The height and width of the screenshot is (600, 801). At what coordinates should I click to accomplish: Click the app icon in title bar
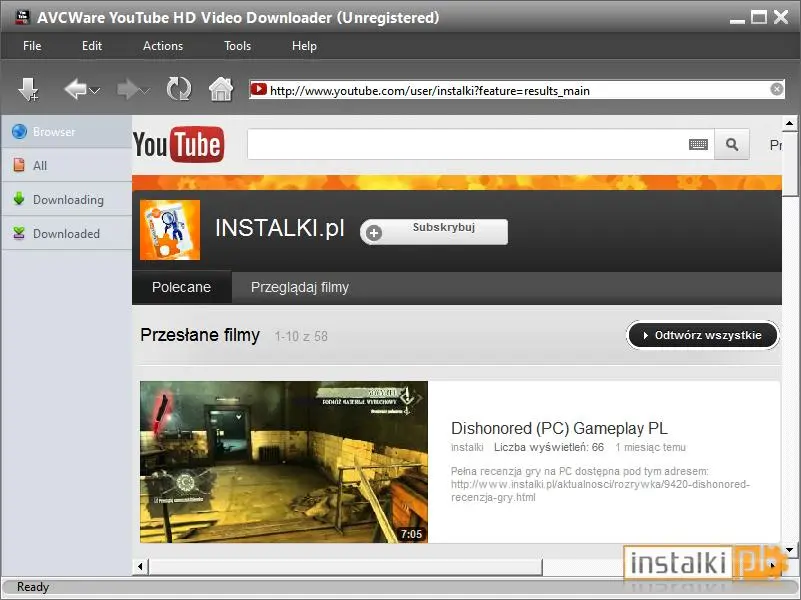coord(22,17)
